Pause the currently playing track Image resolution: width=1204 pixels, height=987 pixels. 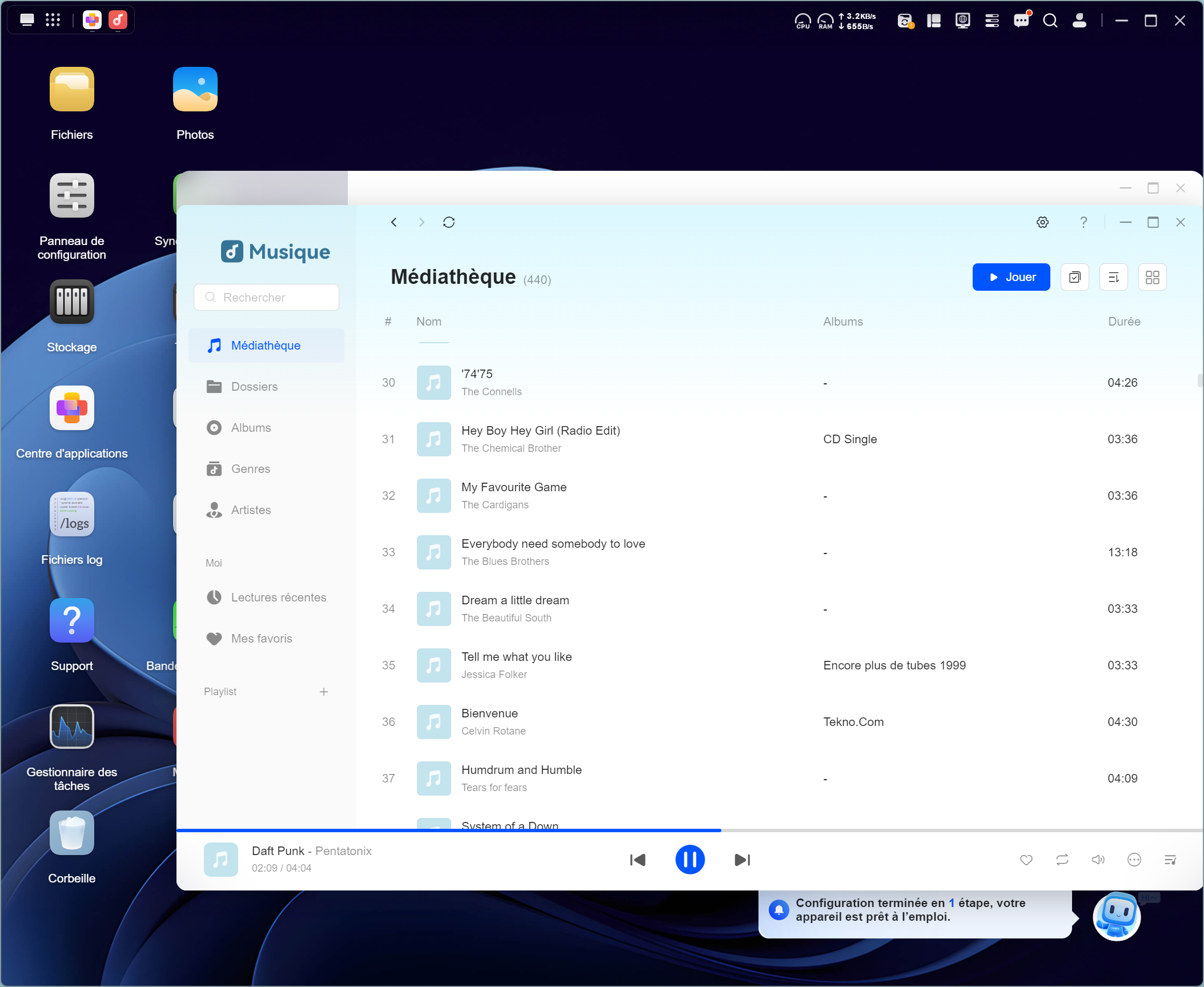click(690, 860)
